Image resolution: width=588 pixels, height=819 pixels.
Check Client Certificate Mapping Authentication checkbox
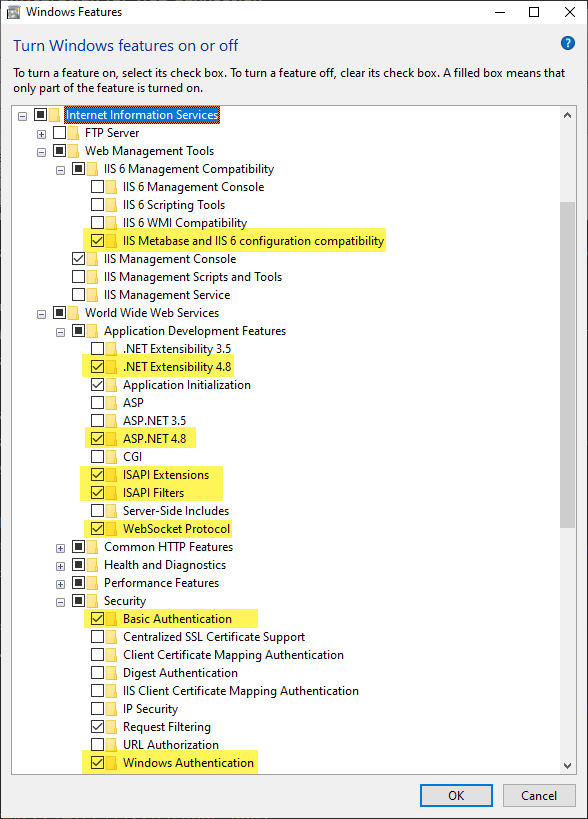[97, 655]
